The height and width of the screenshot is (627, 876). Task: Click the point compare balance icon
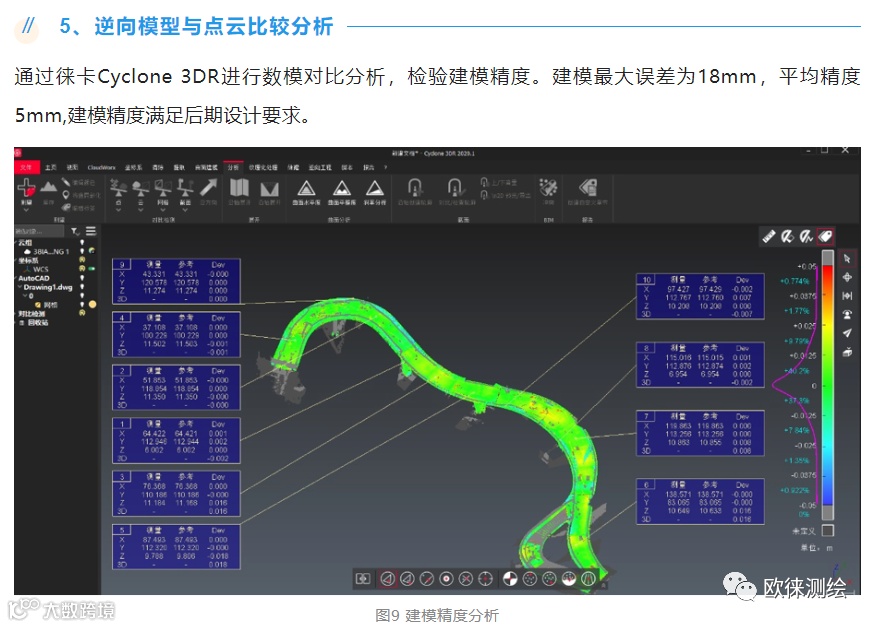[x=118, y=188]
